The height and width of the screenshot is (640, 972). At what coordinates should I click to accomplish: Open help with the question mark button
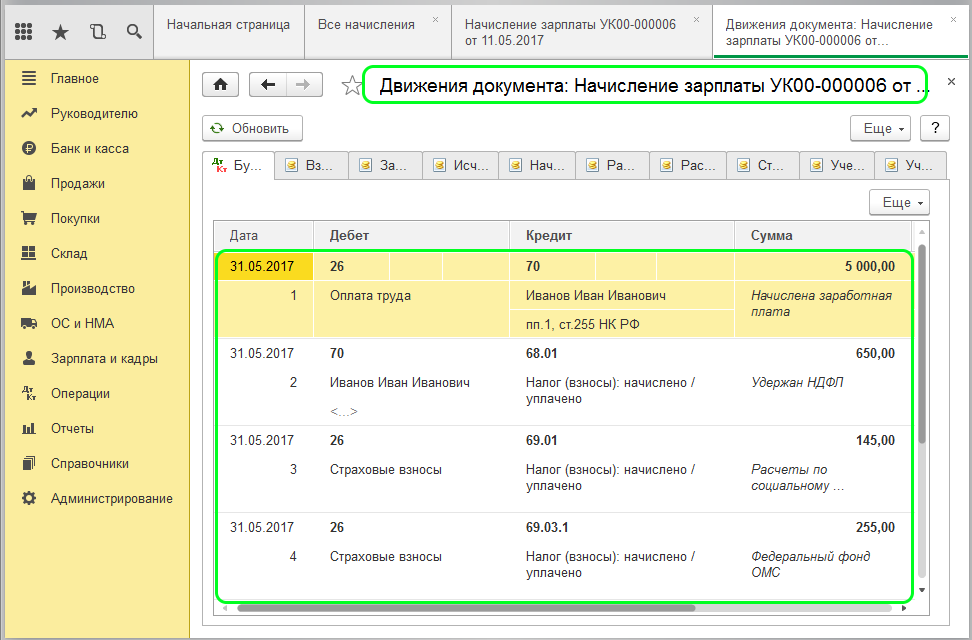[x=934, y=128]
